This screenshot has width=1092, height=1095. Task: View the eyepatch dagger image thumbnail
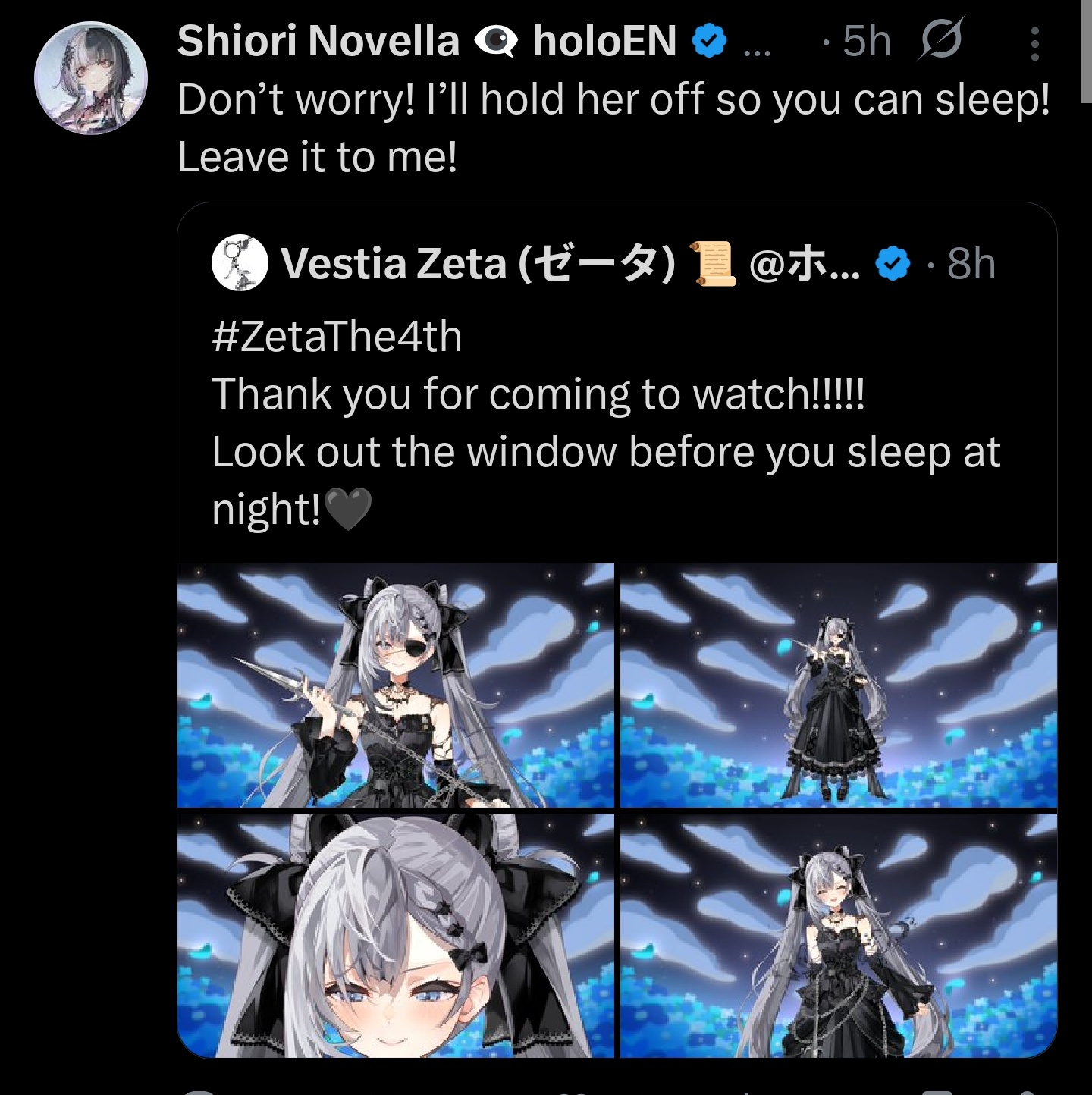[396, 686]
